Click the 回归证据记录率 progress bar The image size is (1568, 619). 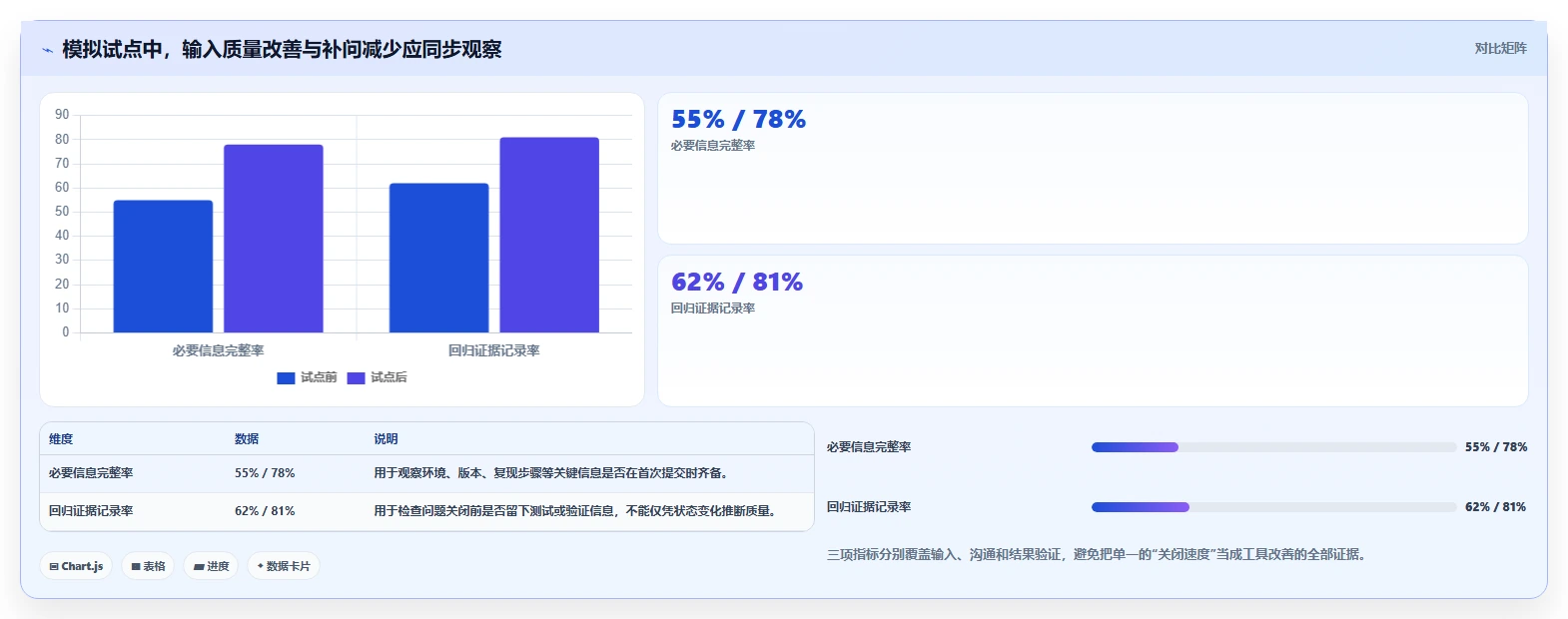1273,507
